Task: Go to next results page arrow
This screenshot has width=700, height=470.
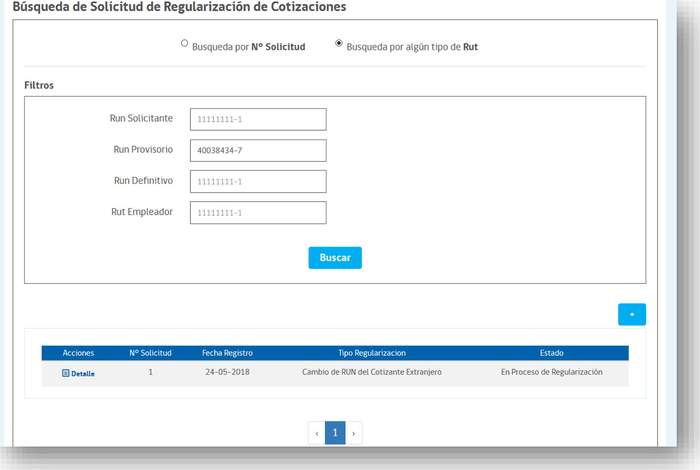Action: coord(353,433)
